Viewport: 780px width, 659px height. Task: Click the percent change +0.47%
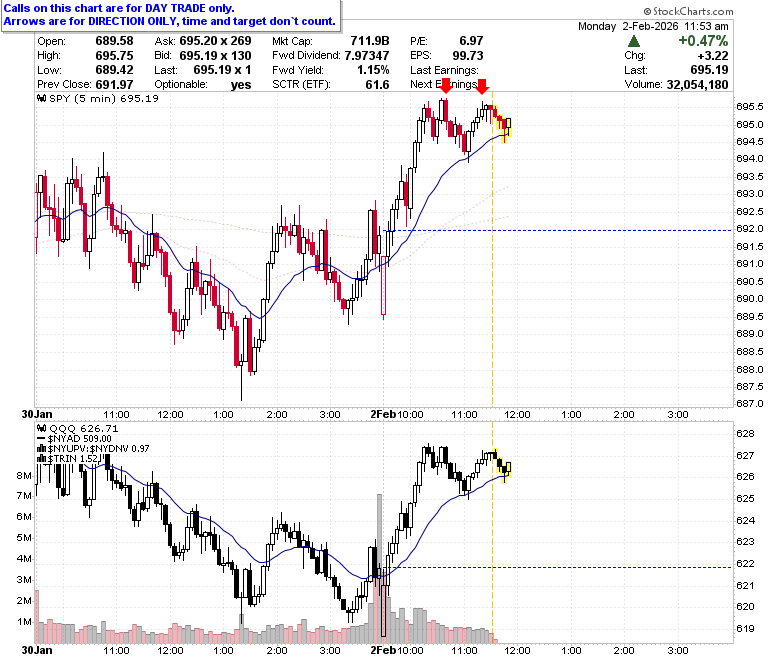coord(703,41)
